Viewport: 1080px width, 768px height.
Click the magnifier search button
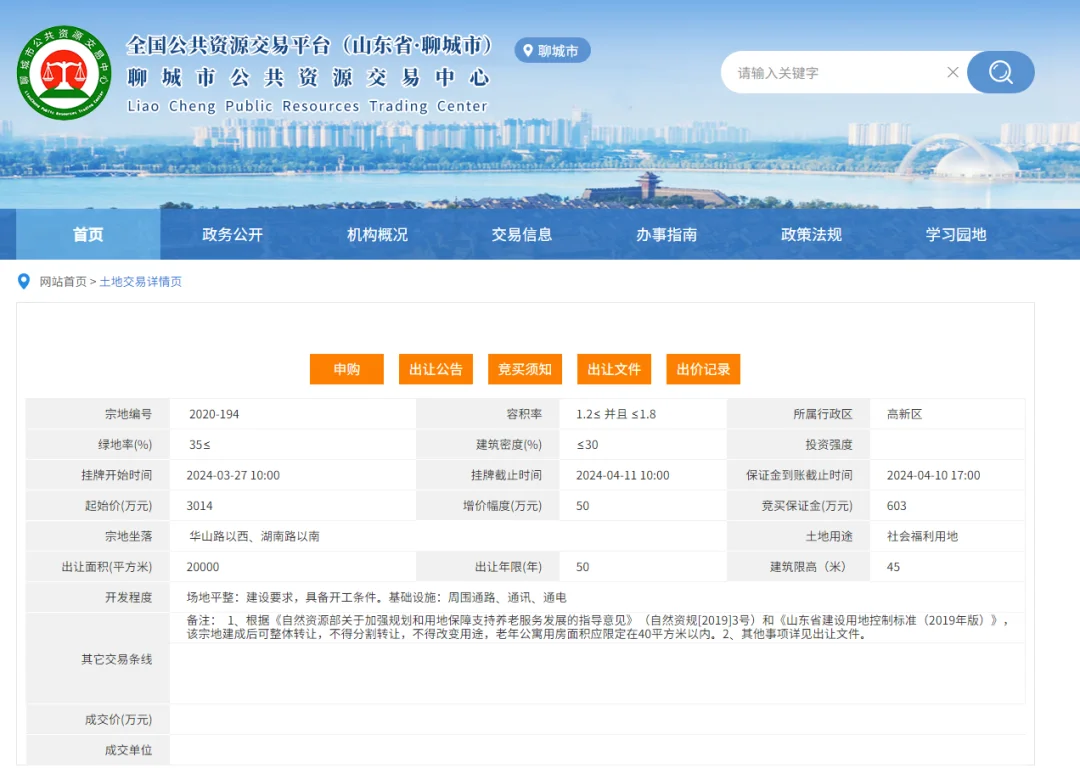1000,72
